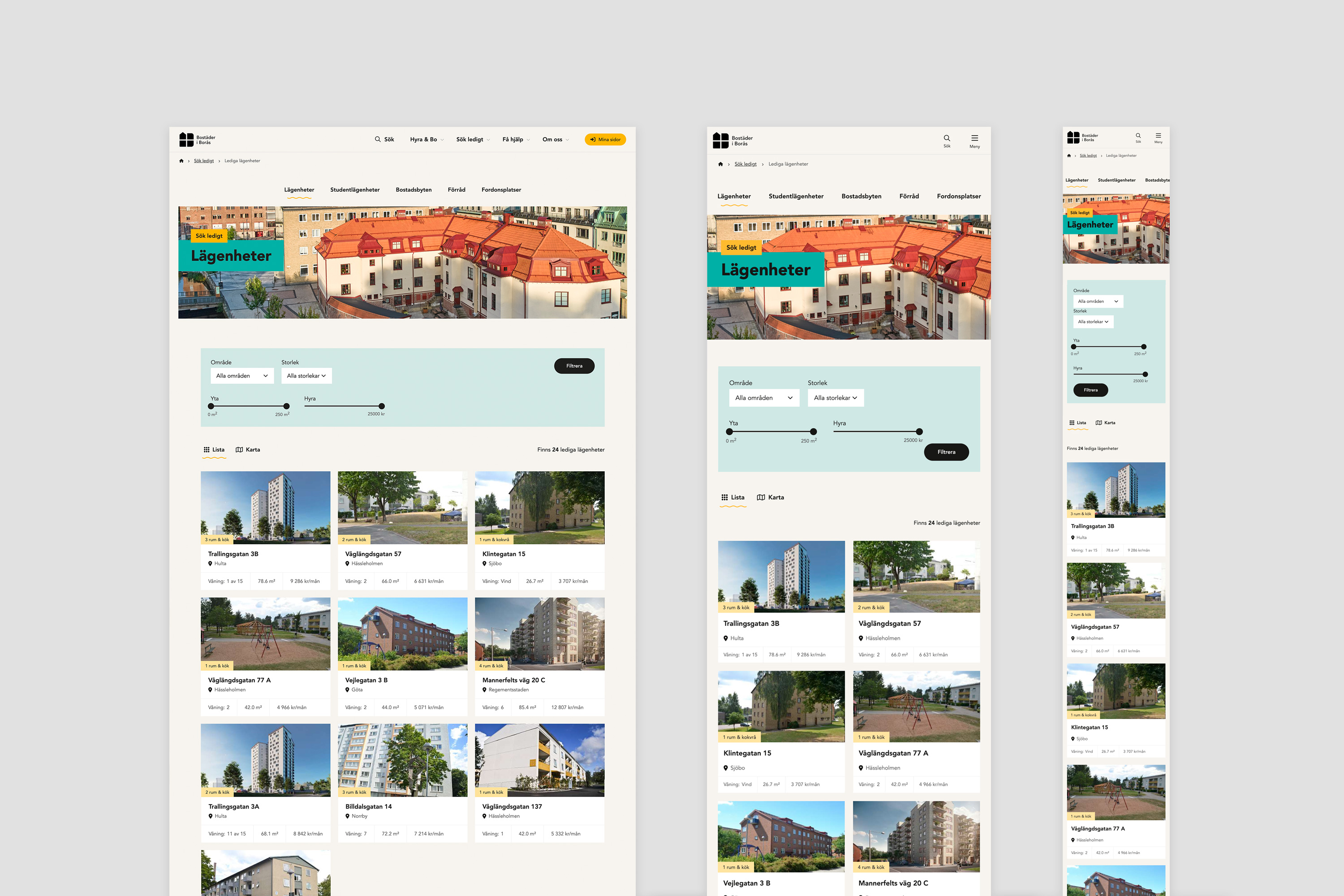Open Bostadsbyten tab in desktop layout

click(414, 190)
